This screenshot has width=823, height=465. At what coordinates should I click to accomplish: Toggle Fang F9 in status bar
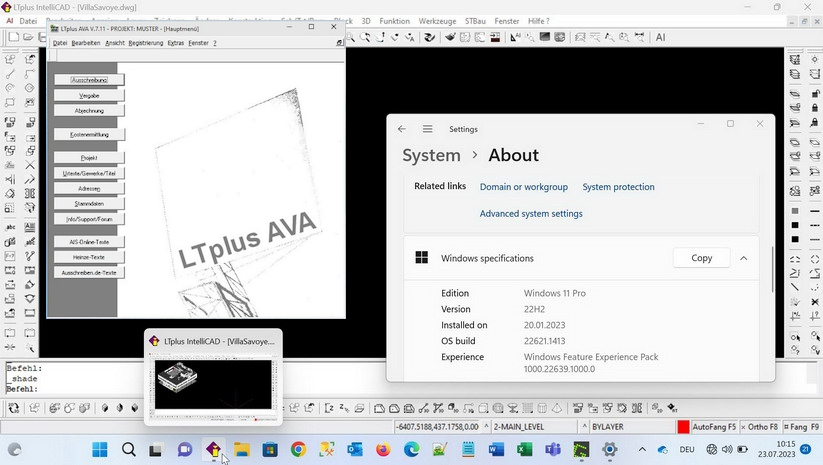801,427
